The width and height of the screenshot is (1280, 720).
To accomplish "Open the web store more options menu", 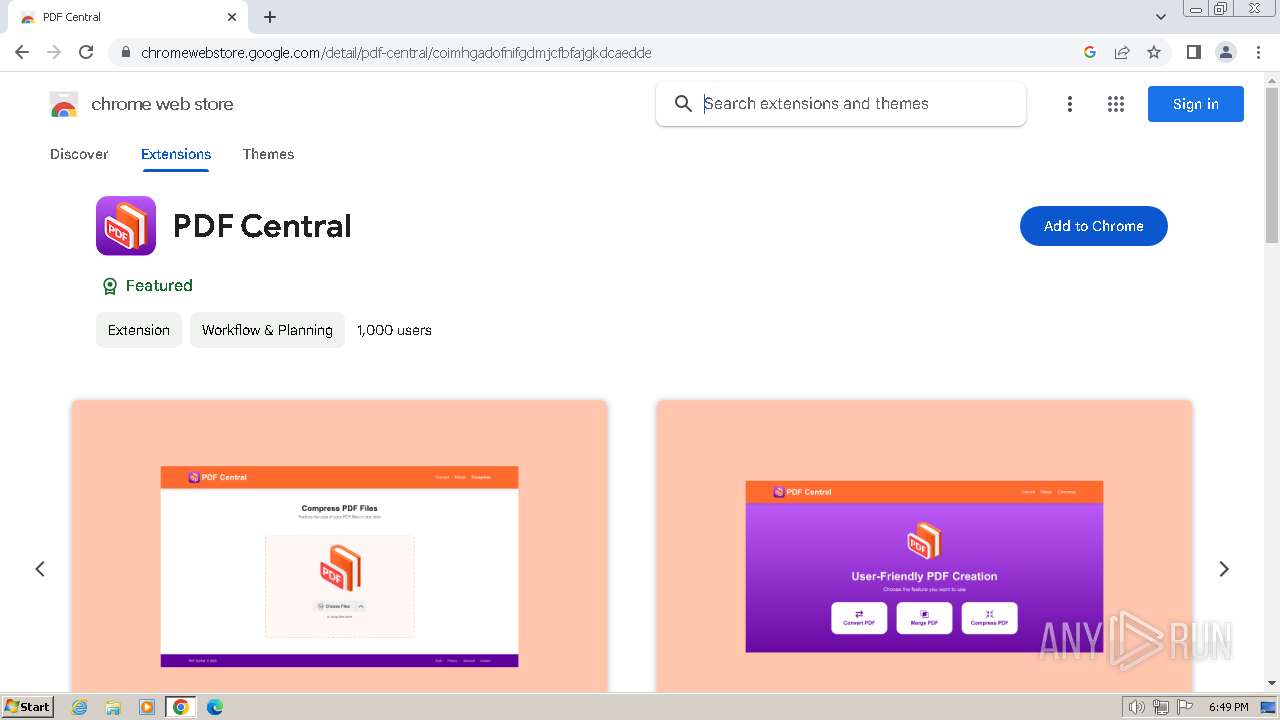I will click(x=1070, y=104).
